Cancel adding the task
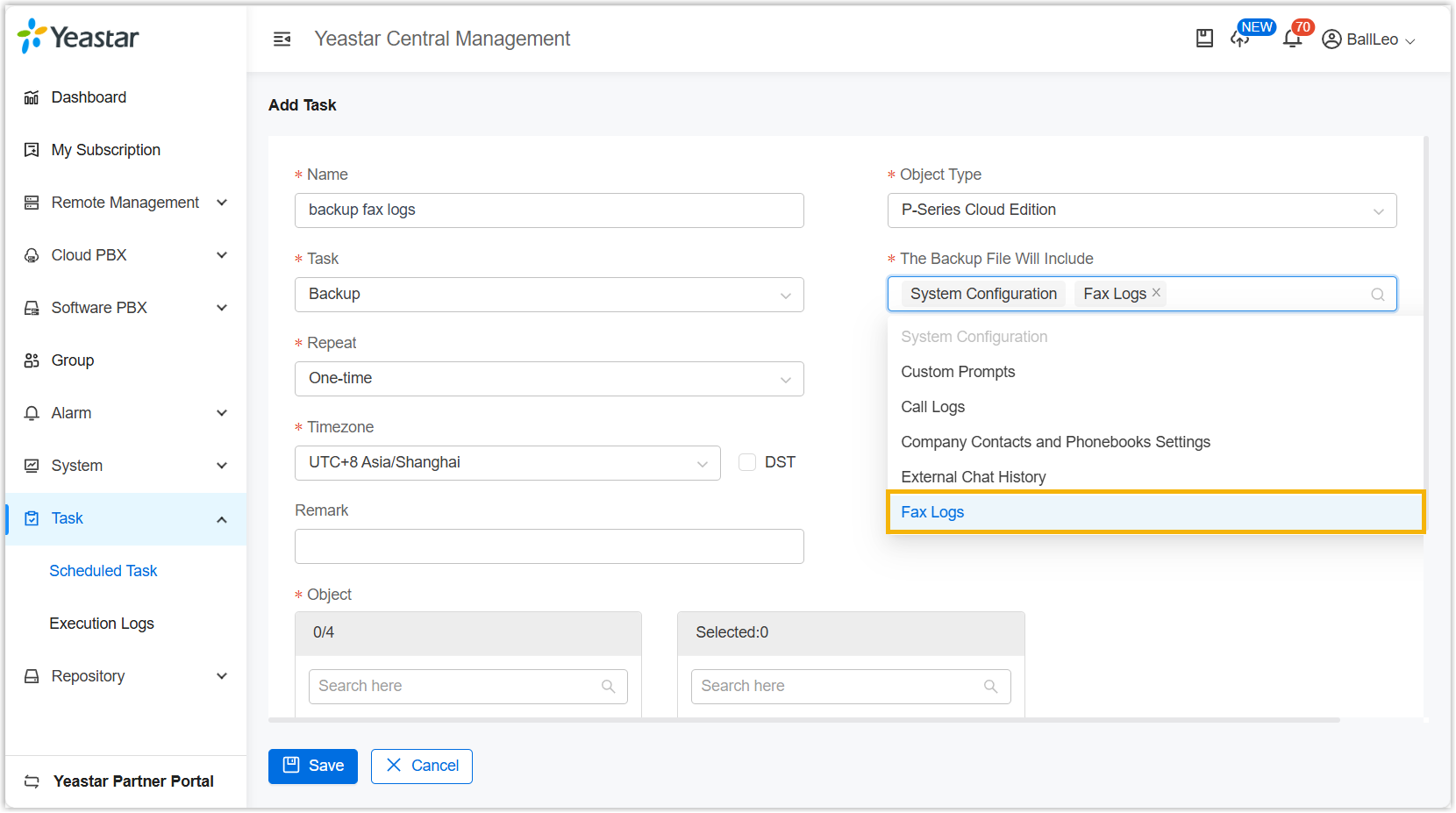Viewport: 1456px width, 813px height. (422, 766)
